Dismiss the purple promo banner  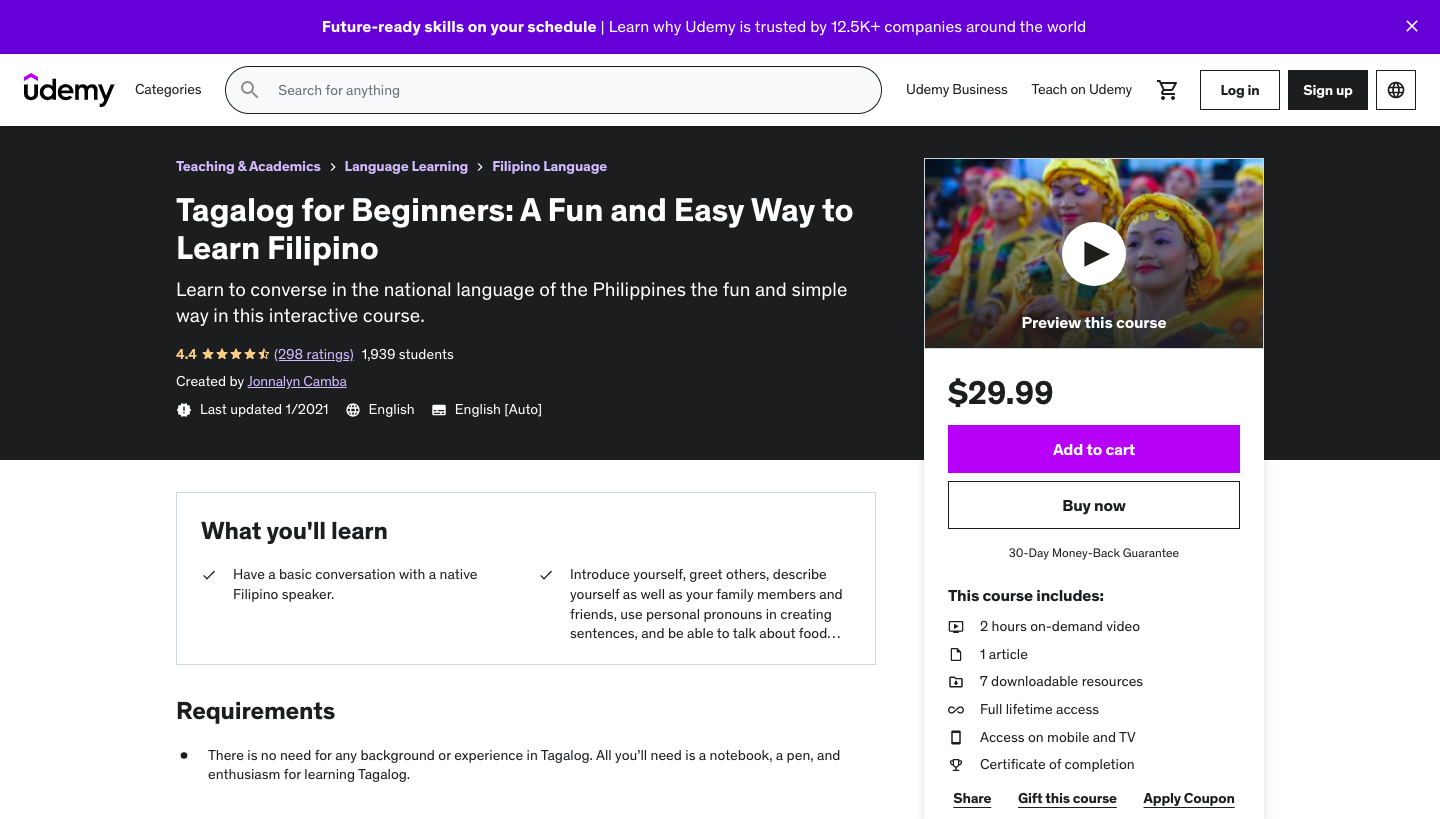pos(1412,27)
